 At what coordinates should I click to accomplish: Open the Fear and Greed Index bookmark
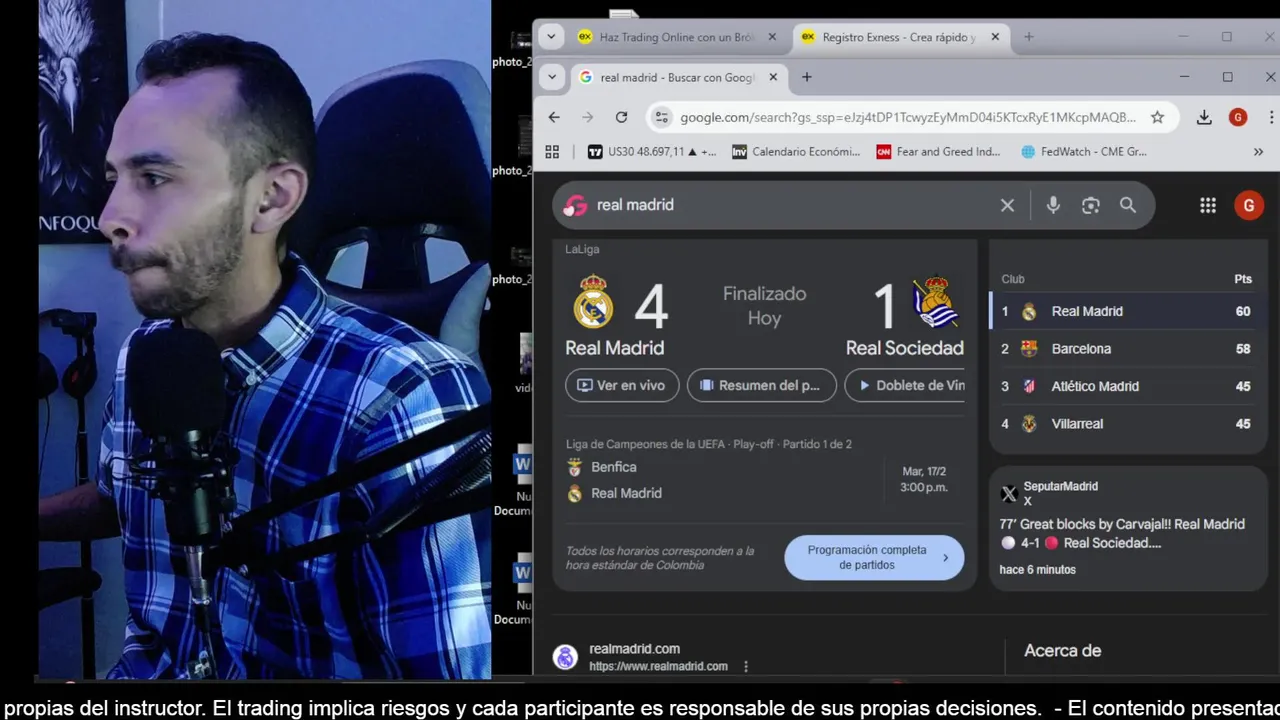click(938, 152)
